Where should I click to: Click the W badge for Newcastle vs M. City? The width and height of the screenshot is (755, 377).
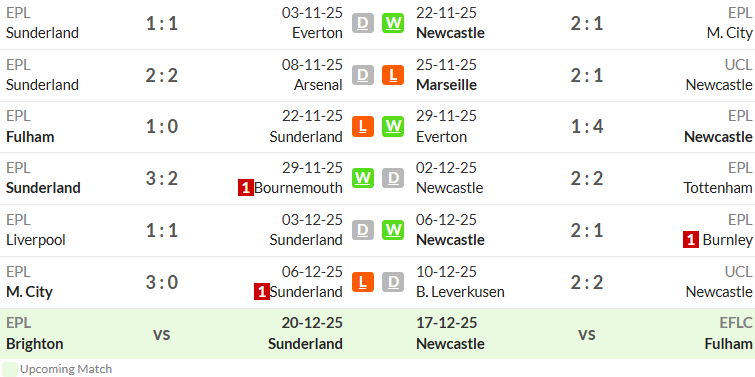tap(393, 23)
